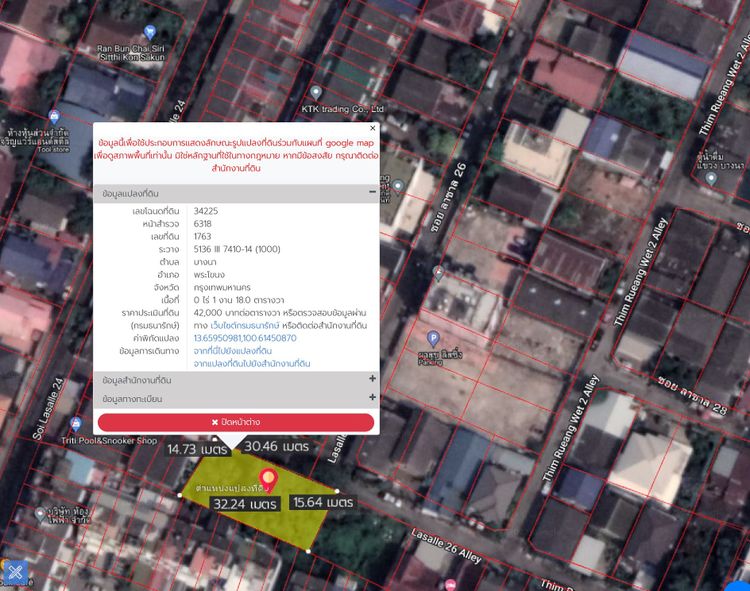Image resolution: width=750 pixels, height=591 pixels.
Task: Click the tool store marker at left edge
Action: tap(54, 117)
